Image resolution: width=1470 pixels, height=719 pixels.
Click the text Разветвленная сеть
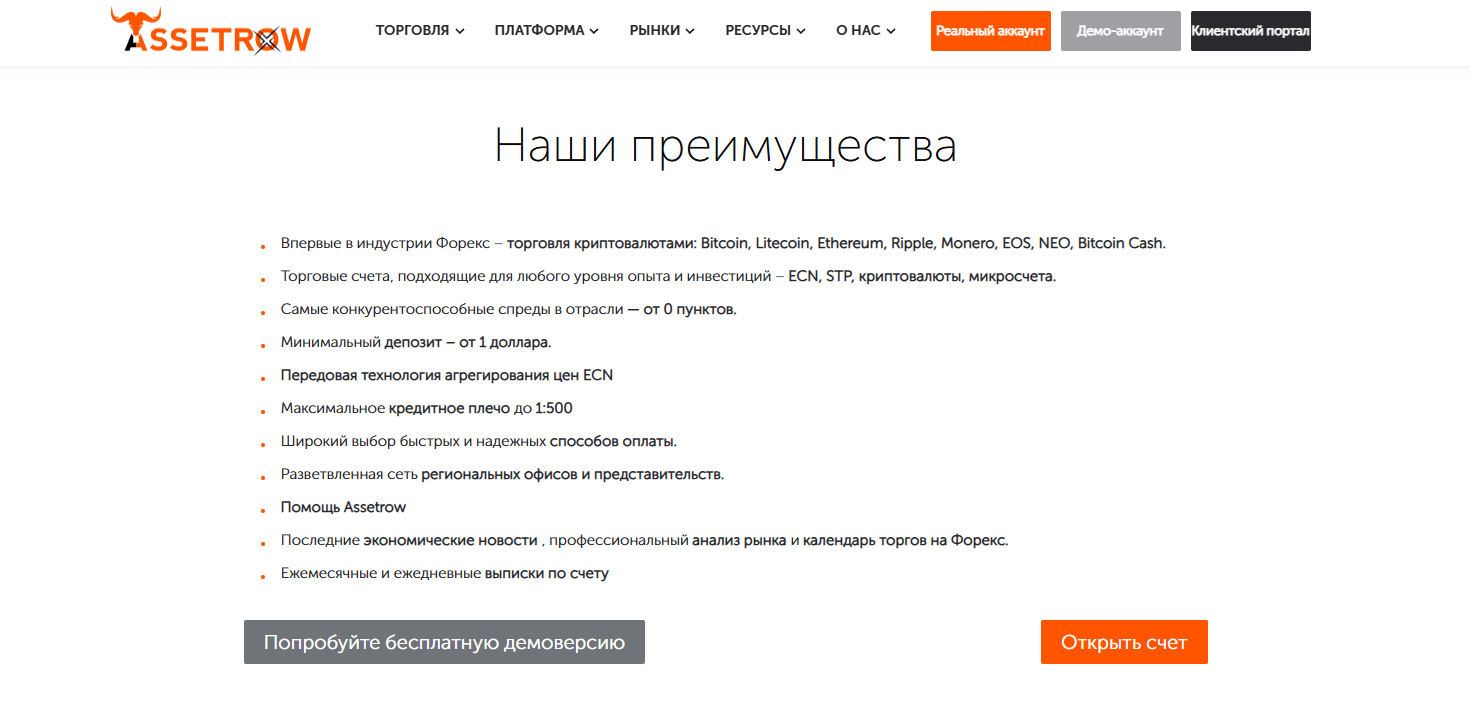349,474
